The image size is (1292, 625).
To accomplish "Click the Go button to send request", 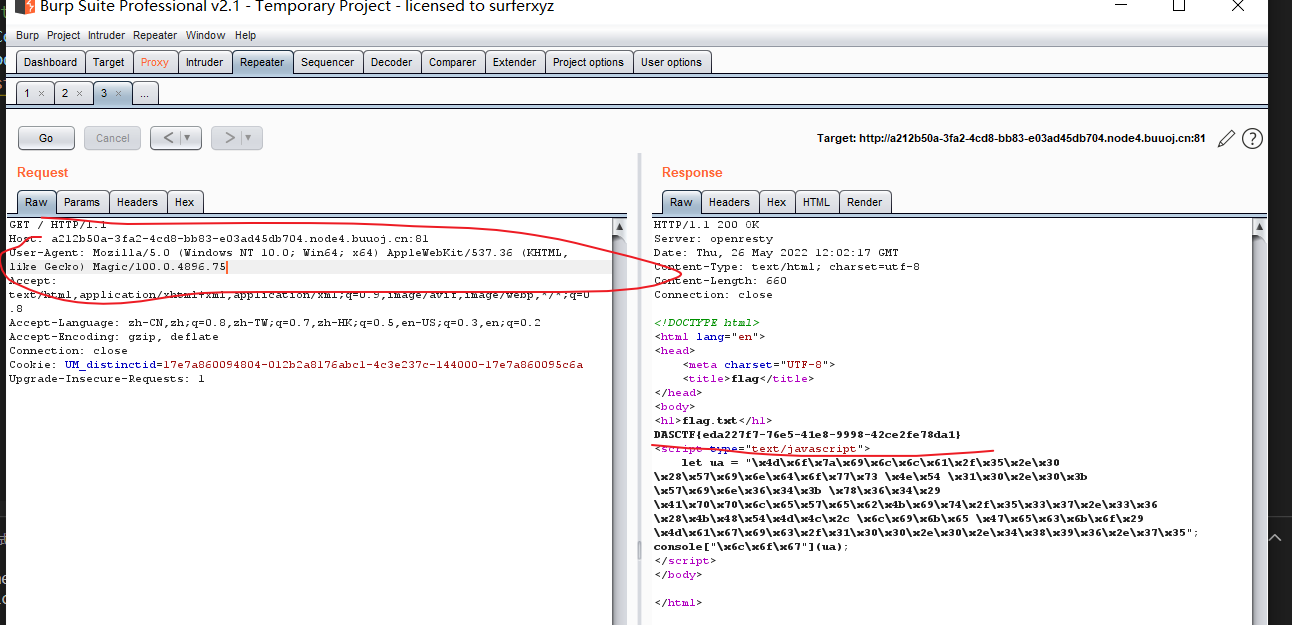I will pyautogui.click(x=46, y=138).
